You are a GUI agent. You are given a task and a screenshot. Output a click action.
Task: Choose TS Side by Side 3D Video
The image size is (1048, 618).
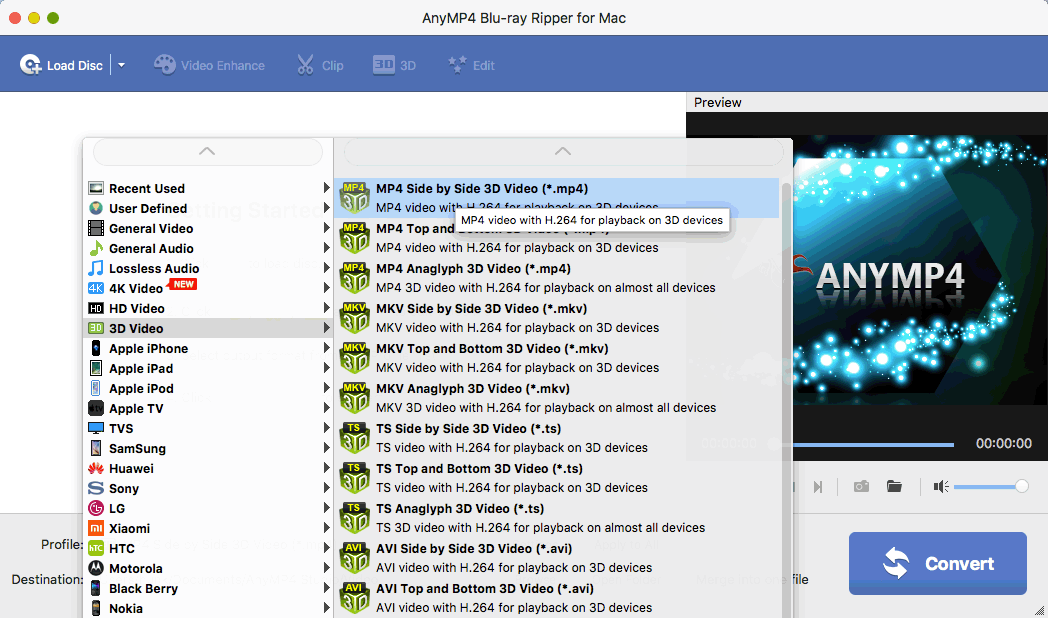(557, 438)
